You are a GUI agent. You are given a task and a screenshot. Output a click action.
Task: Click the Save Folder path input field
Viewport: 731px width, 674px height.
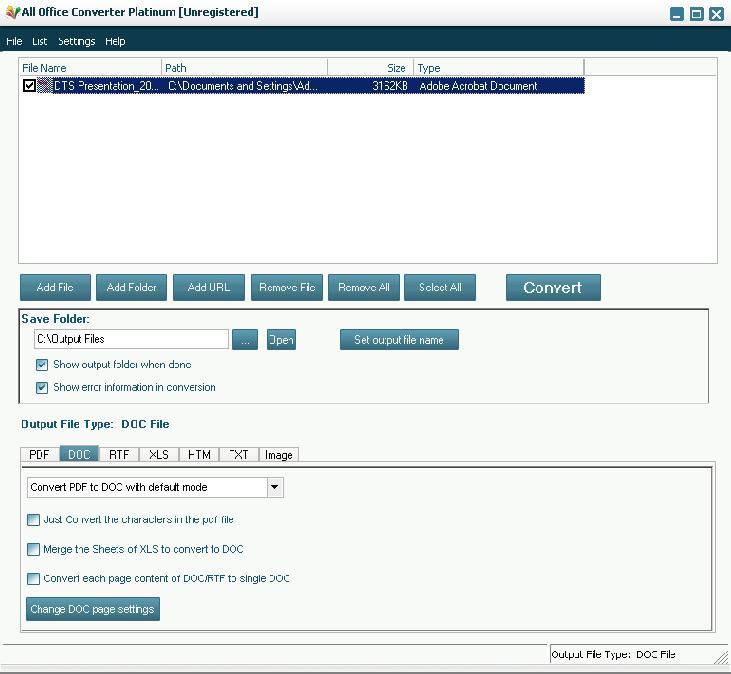pyautogui.click(x=131, y=339)
